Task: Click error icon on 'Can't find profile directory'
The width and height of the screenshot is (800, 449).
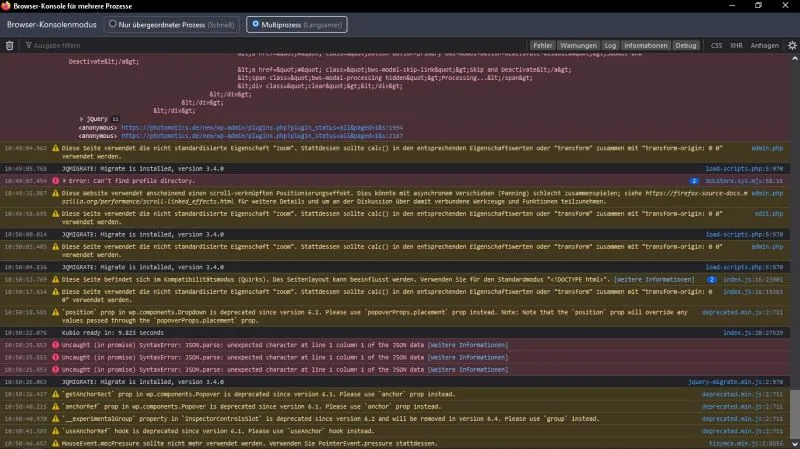Action: (x=56, y=181)
